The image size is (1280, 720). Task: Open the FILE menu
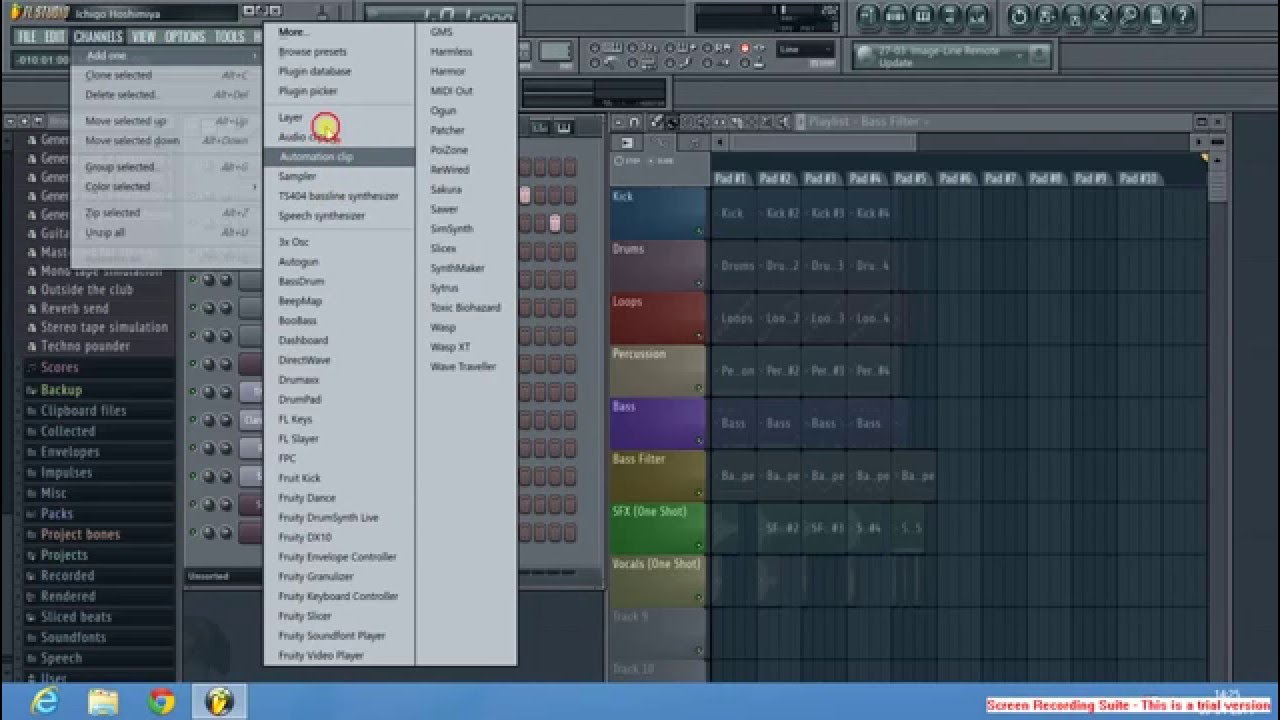[26, 37]
